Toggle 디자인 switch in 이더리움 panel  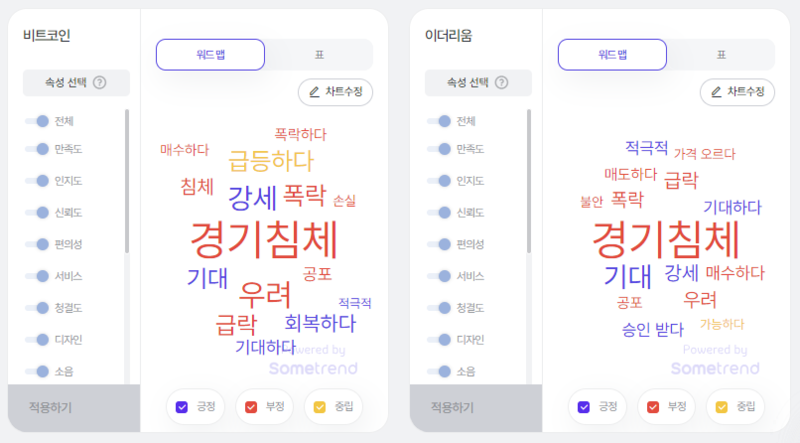pyautogui.click(x=439, y=339)
